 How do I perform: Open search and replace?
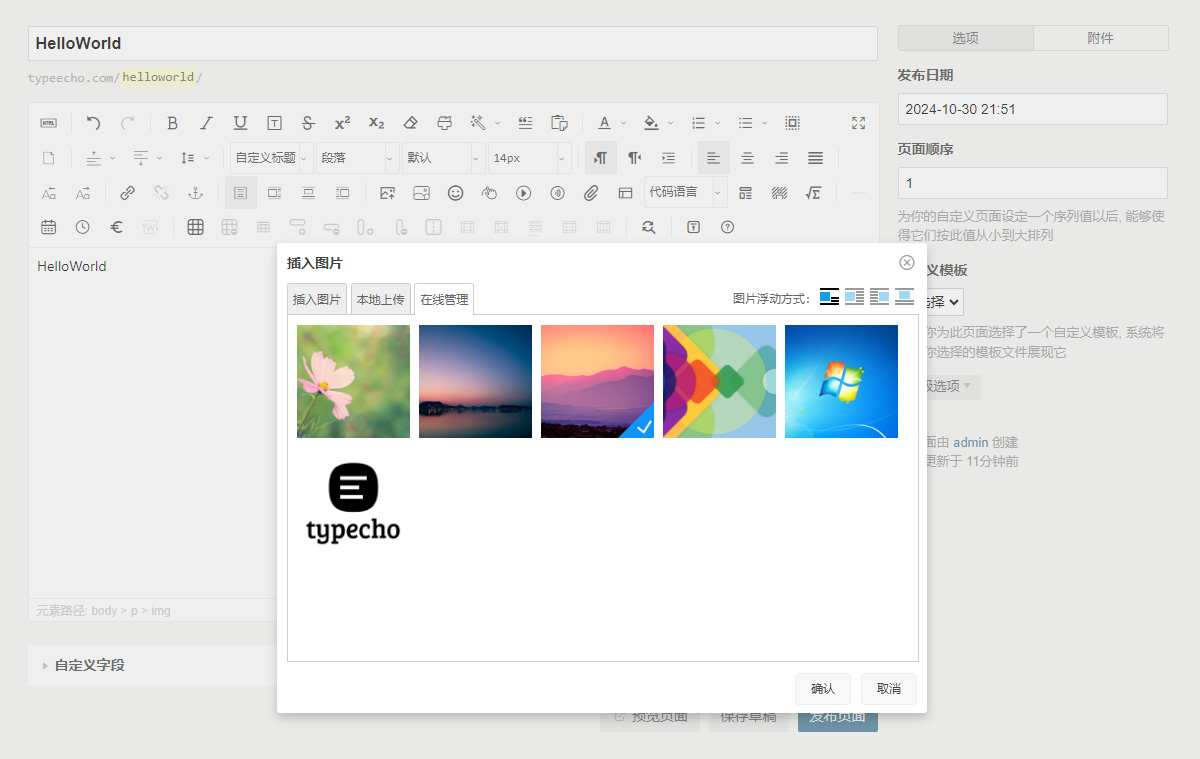tap(648, 227)
